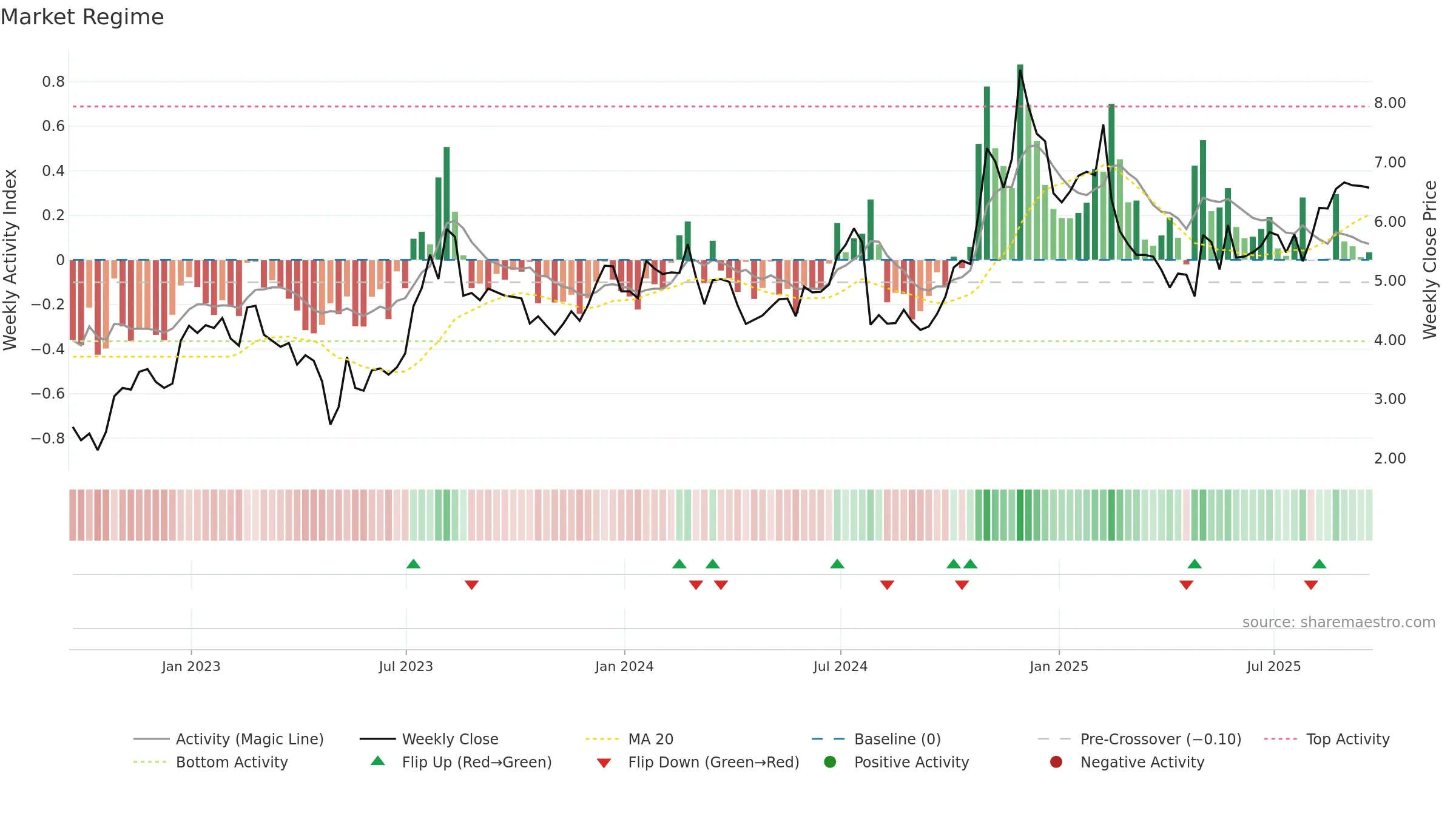The height and width of the screenshot is (819, 1456).
Task: Click the green Flip Up triangle icon in legend
Action: (x=378, y=761)
